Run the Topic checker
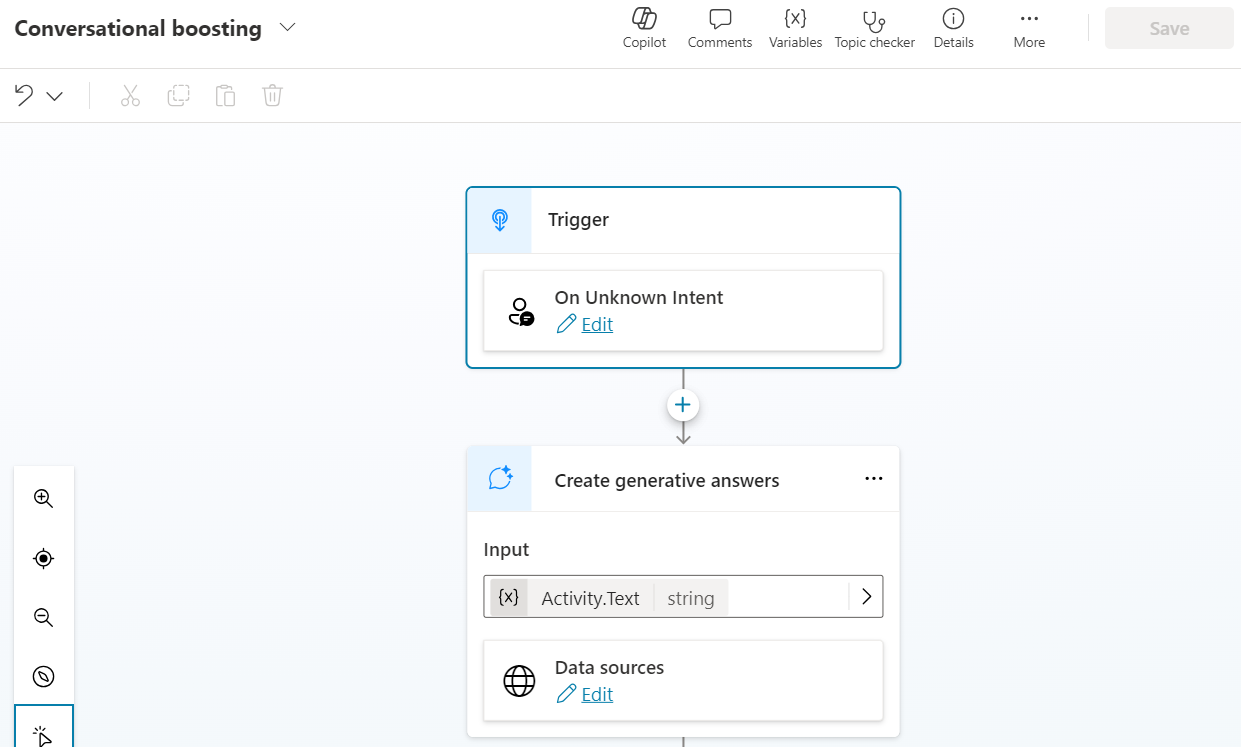Image resolution: width=1241 pixels, height=747 pixels. (x=874, y=28)
